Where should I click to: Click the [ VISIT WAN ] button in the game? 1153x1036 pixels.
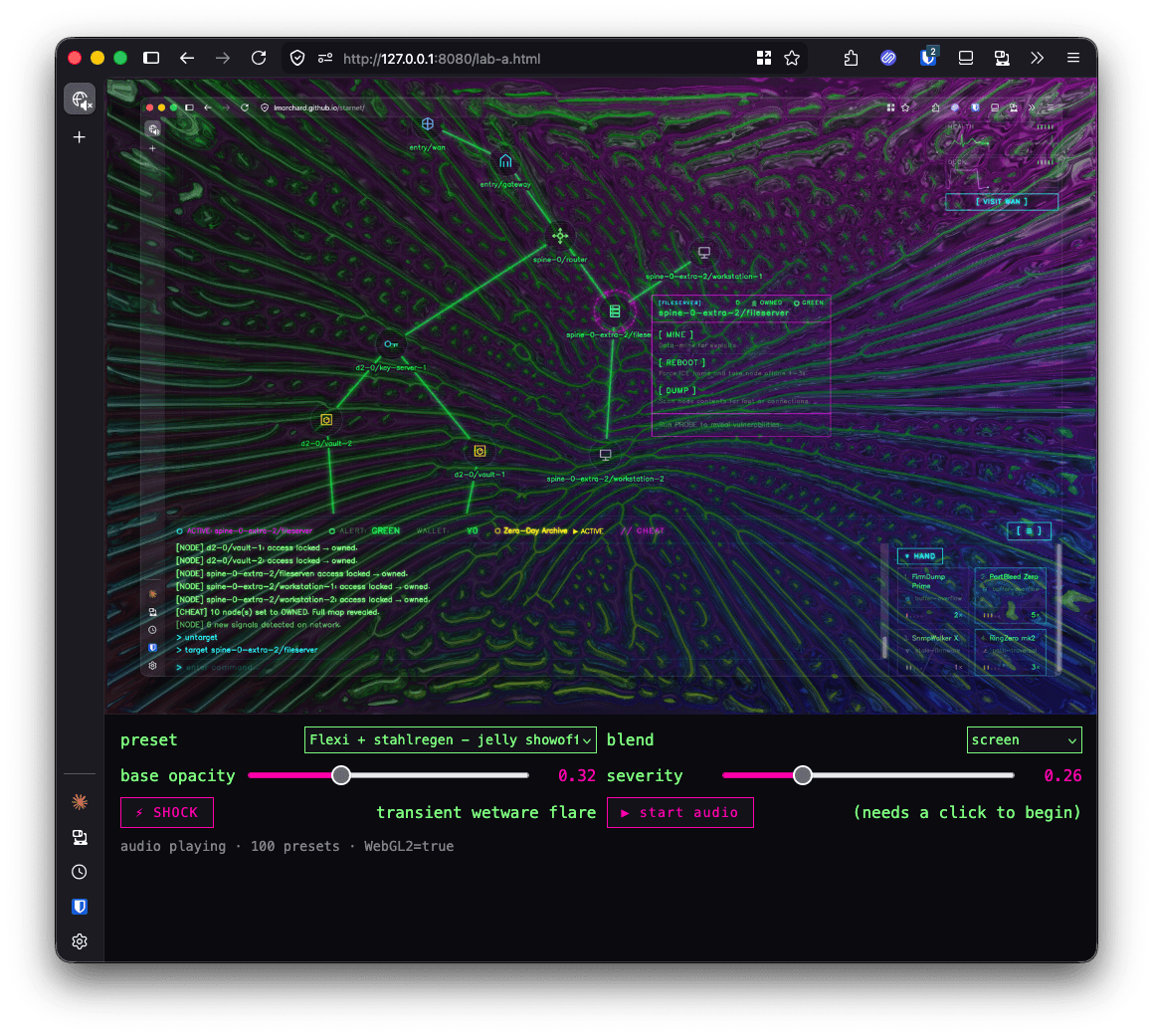[x=1002, y=202]
